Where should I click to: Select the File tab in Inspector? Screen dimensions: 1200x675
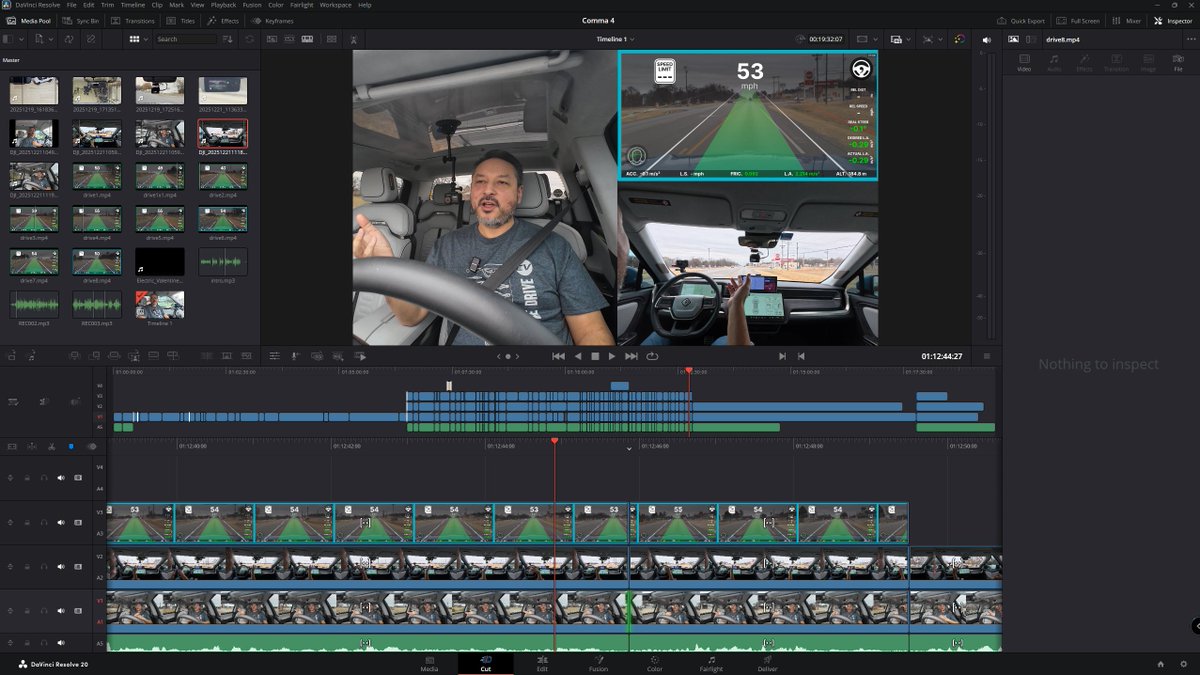(1178, 63)
